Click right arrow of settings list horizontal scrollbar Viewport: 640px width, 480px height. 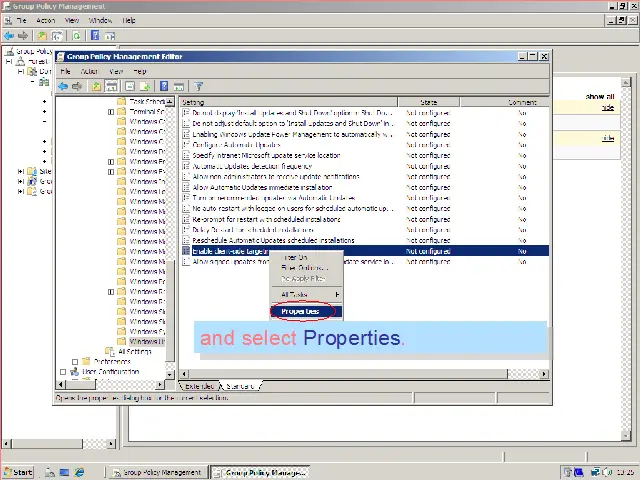point(544,374)
